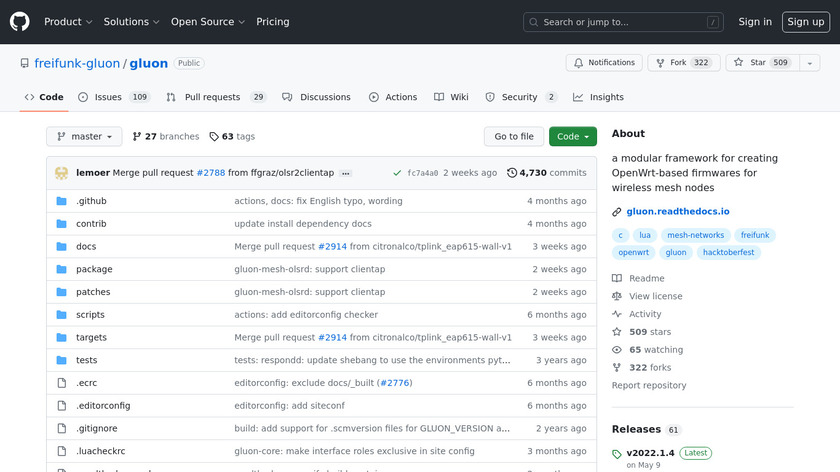
Task: Expand commit message ellipsis button
Action: click(x=346, y=173)
